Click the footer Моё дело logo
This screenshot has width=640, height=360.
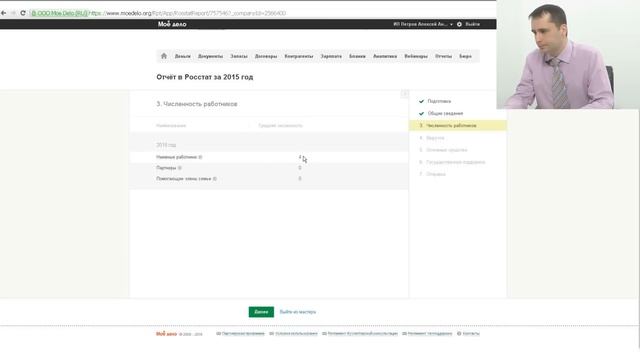point(167,334)
